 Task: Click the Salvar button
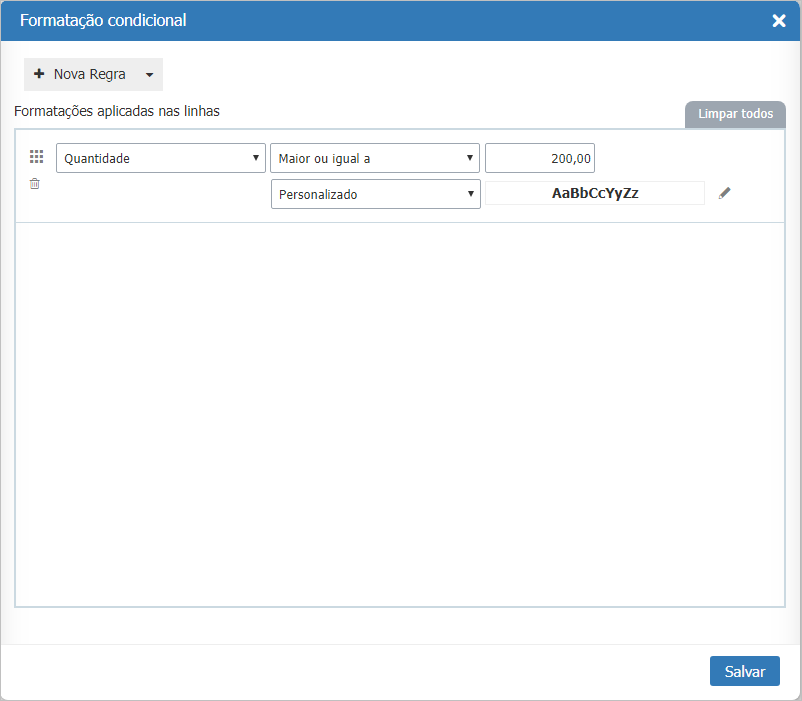pyautogui.click(x=744, y=671)
